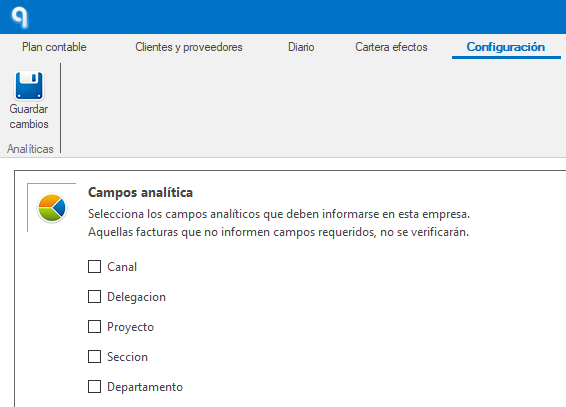
Task: Click the pie chart Campos analítica icon
Action: (x=52, y=208)
